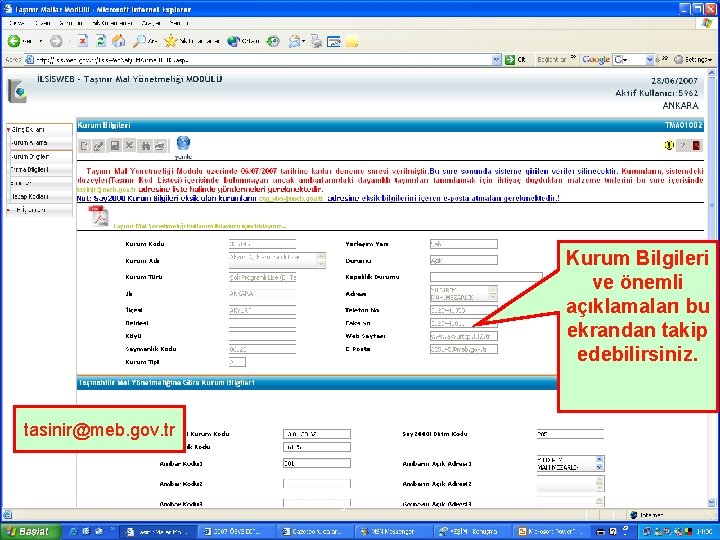Image resolution: width=720 pixels, height=540 pixels.
Task: Click the icon right of the binoculars
Action: (160, 146)
